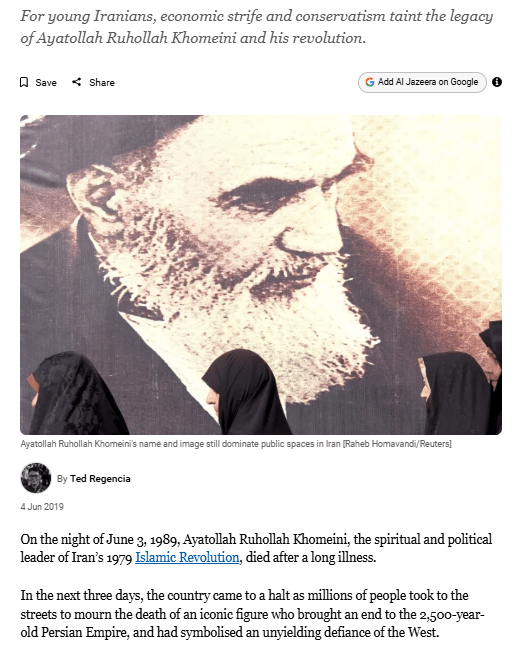Click the Google logo icon
This screenshot has height=646, width=513.
pyautogui.click(x=370, y=82)
